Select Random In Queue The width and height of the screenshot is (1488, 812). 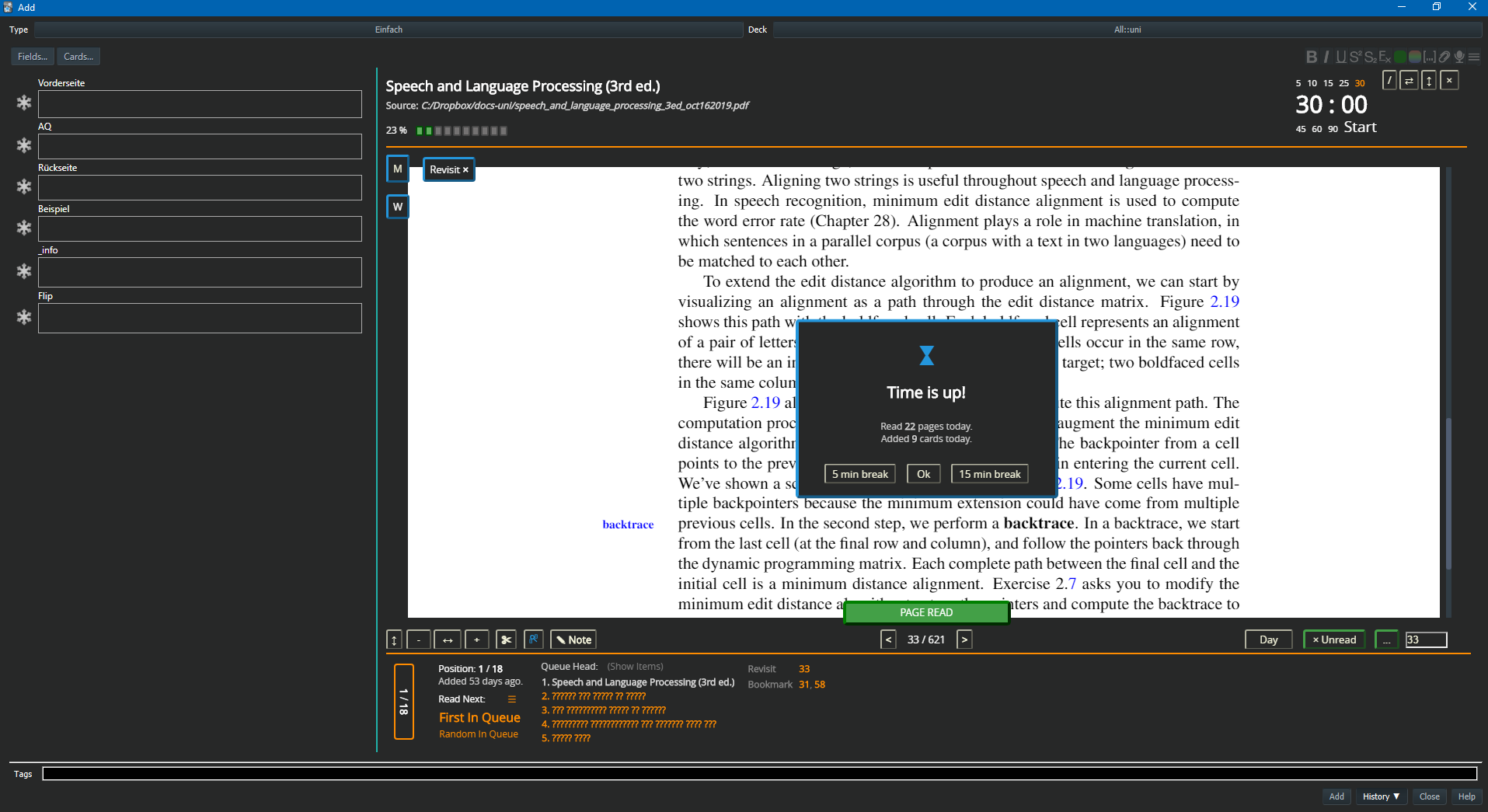tap(479, 734)
